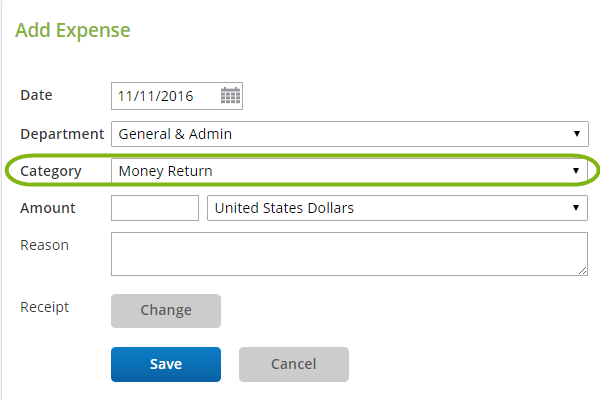Click the Change receipt button
This screenshot has width=600, height=400.
click(166, 311)
